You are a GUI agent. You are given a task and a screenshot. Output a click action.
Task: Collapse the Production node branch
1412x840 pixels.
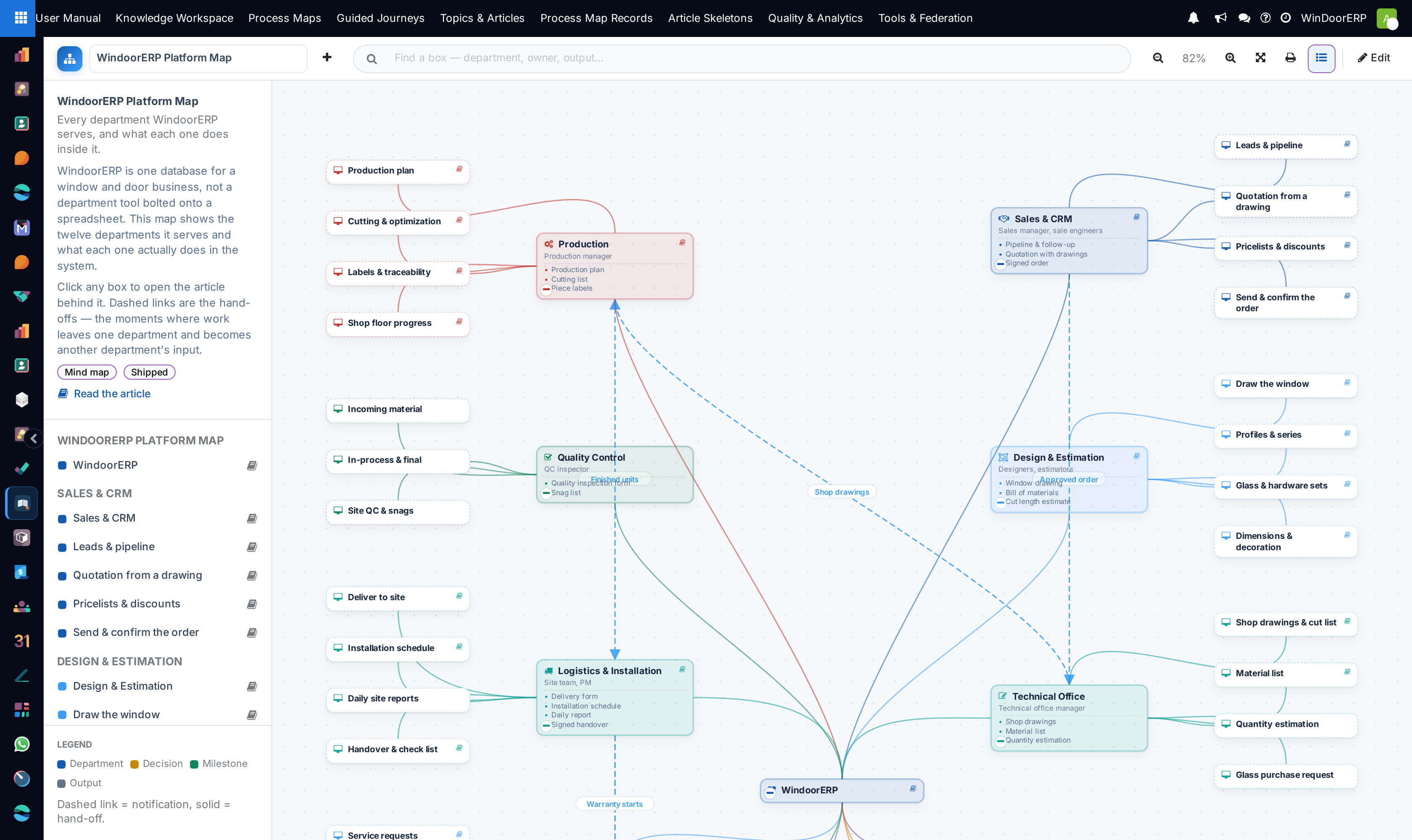click(x=546, y=289)
